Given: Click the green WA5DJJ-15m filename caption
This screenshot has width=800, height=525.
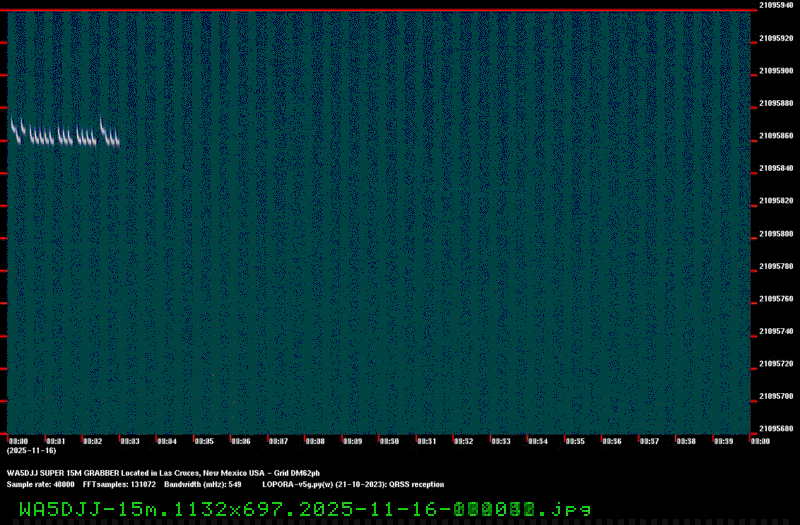Looking at the screenshot, I should pos(305,509).
